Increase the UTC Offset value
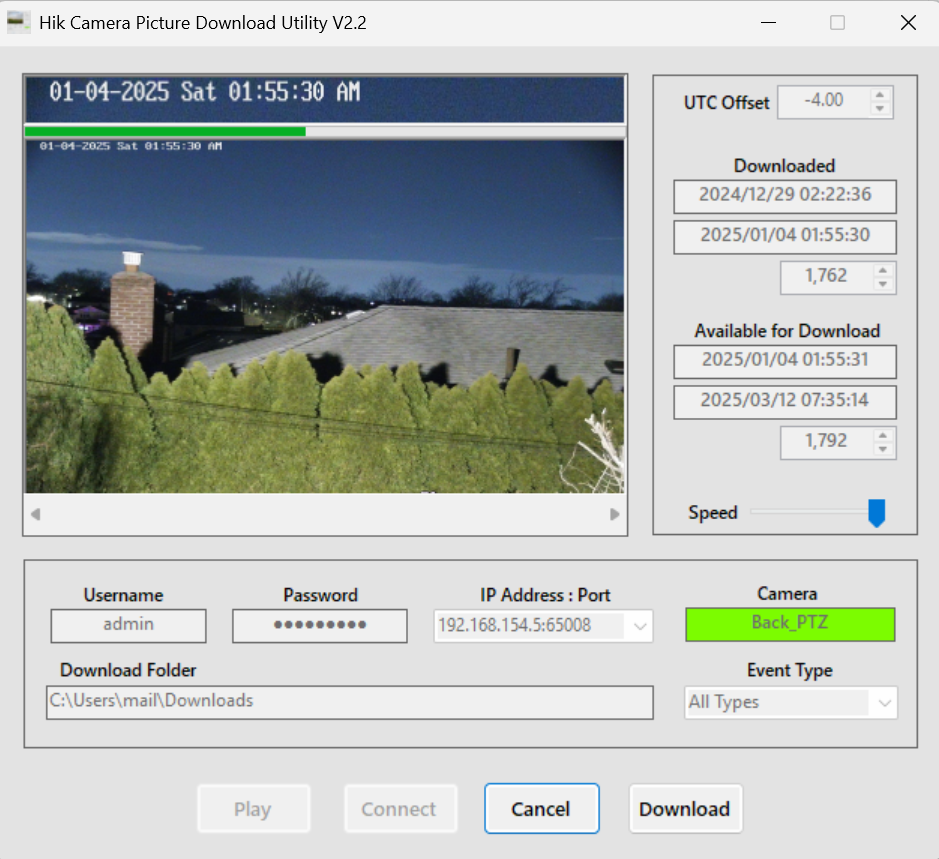Screen dimensions: 939x859 pyautogui.click(x=879, y=96)
